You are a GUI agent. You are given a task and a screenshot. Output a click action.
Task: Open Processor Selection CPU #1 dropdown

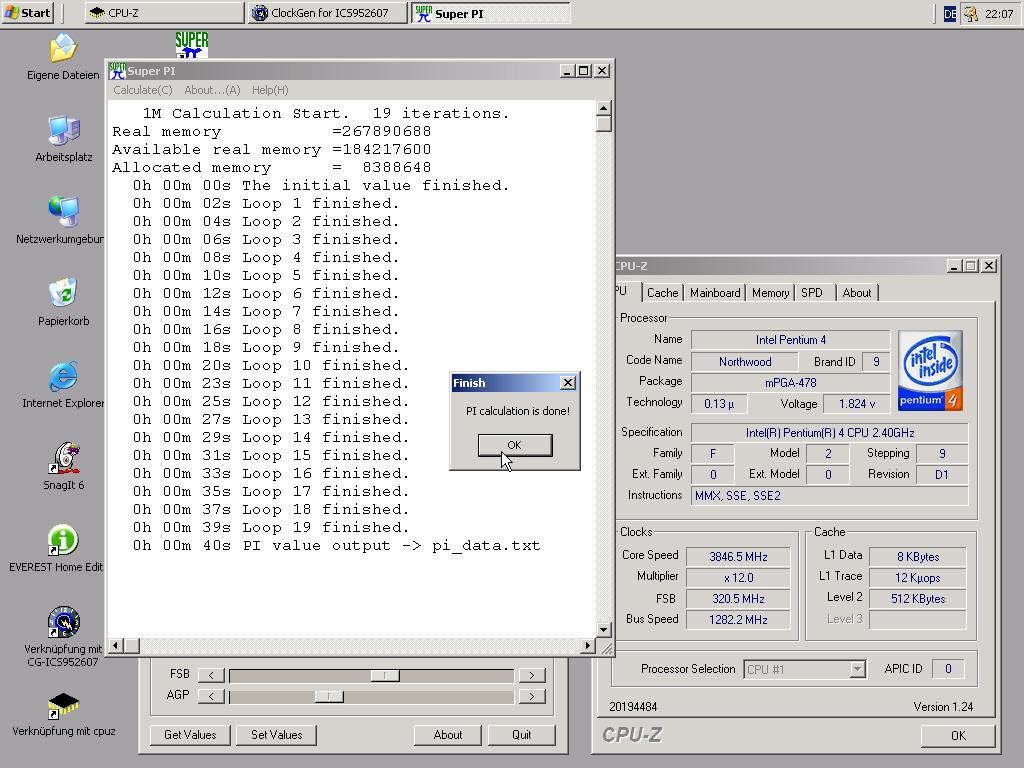[805, 669]
